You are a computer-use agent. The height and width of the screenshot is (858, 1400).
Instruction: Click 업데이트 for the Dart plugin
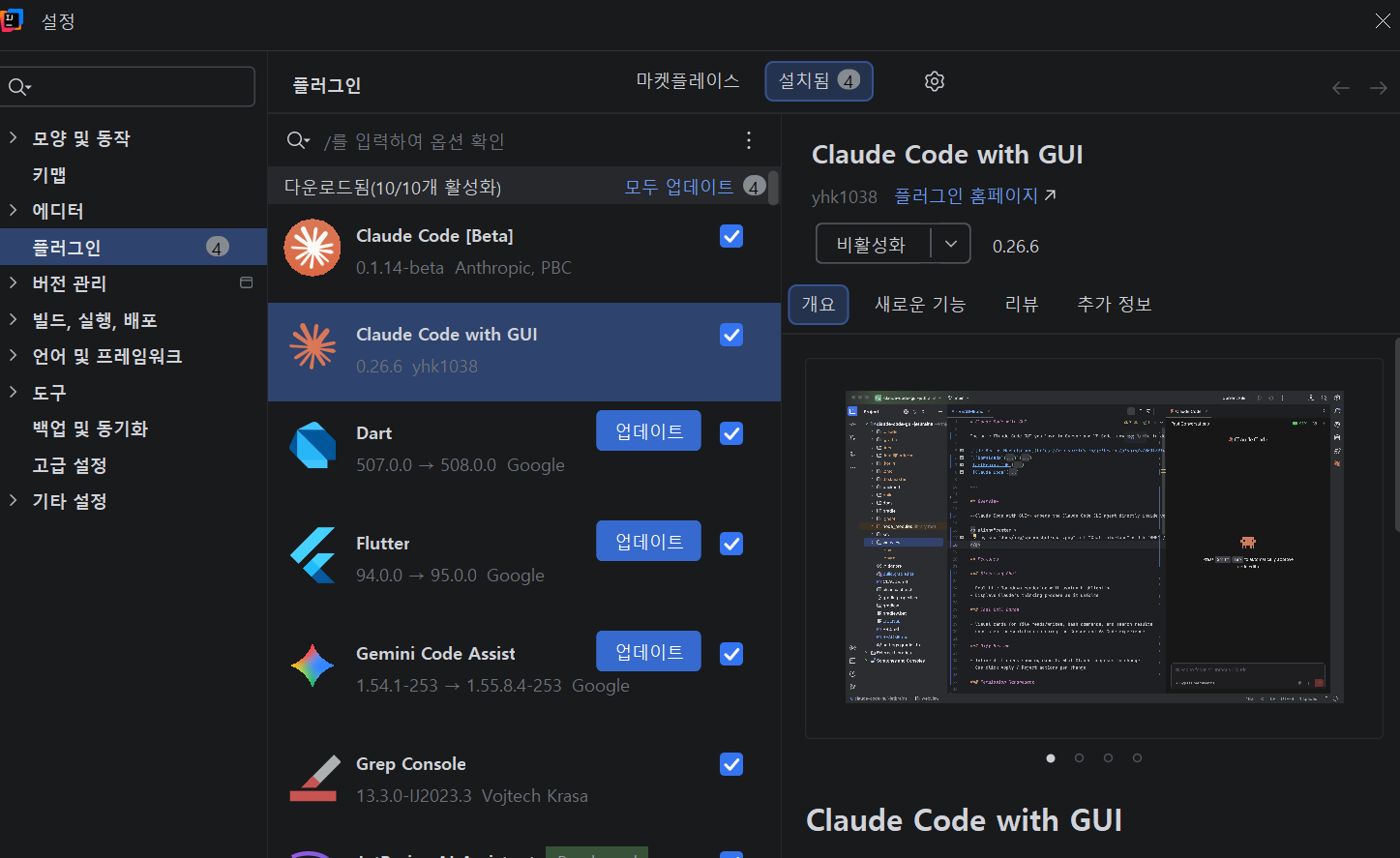pos(648,430)
